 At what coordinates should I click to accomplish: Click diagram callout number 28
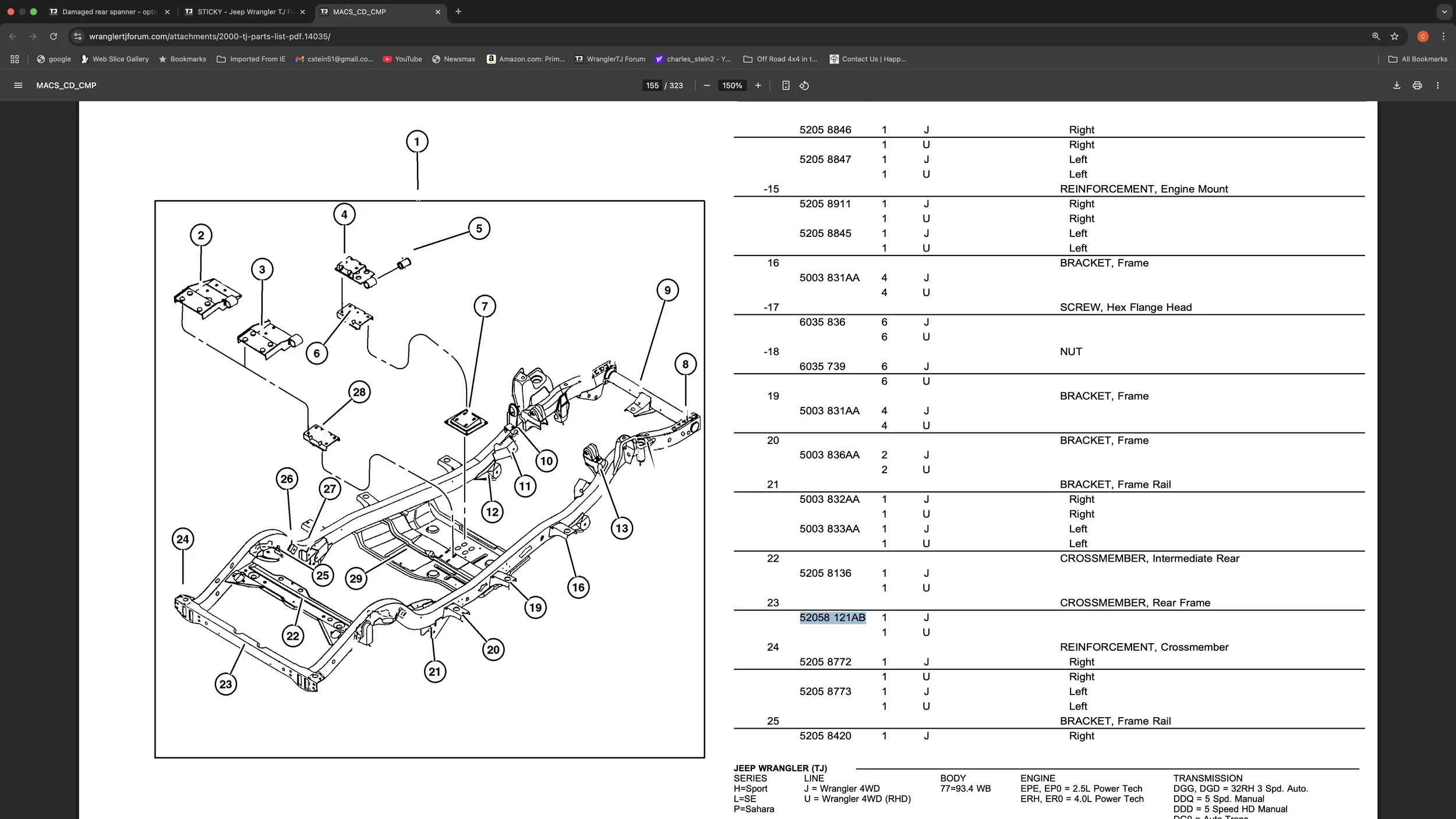point(359,392)
